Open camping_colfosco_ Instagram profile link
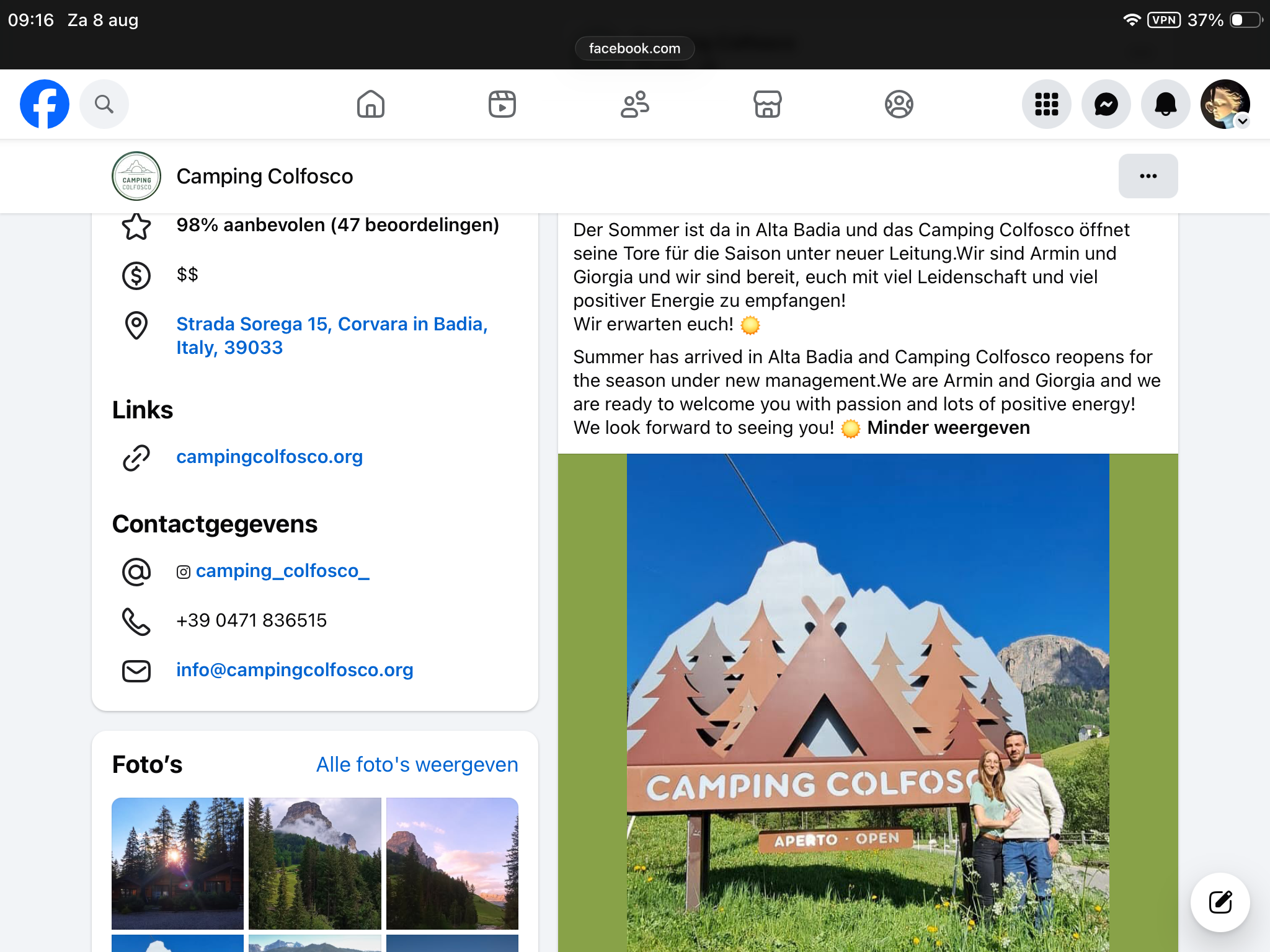The width and height of the screenshot is (1270, 952). pos(283,571)
